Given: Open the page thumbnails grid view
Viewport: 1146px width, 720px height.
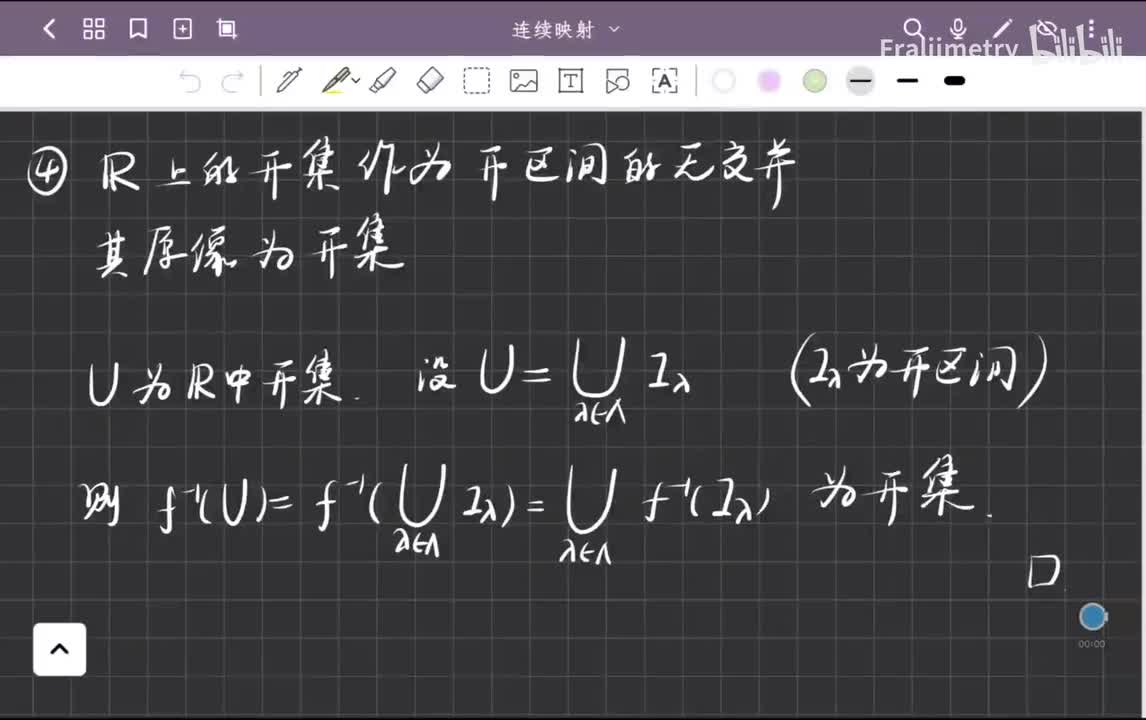Looking at the screenshot, I should tap(94, 29).
